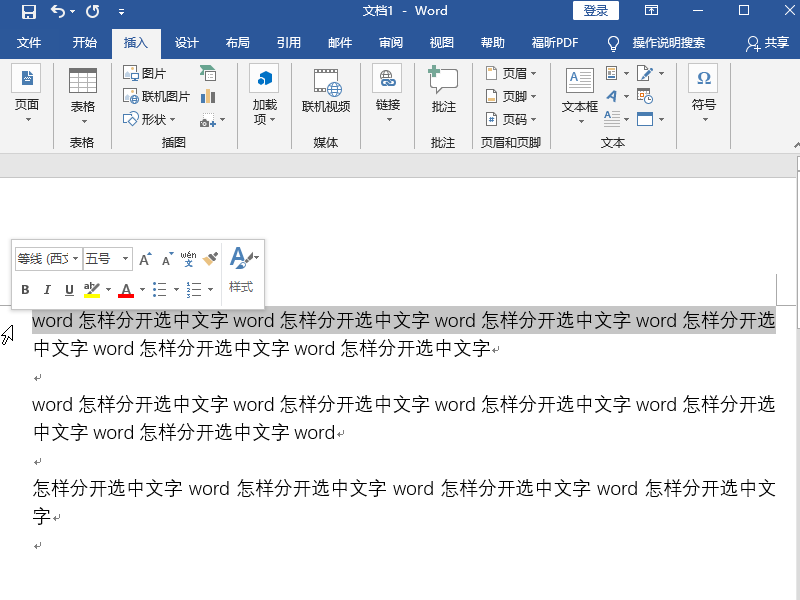Insert date and time icon
Screen dimensions: 800x600
click(645, 96)
